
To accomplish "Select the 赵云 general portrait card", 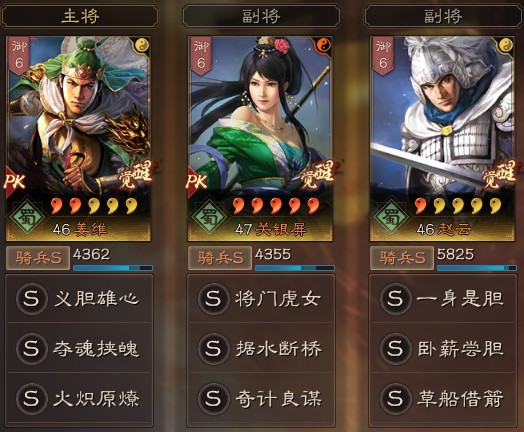I will pyautogui.click(x=442, y=138).
